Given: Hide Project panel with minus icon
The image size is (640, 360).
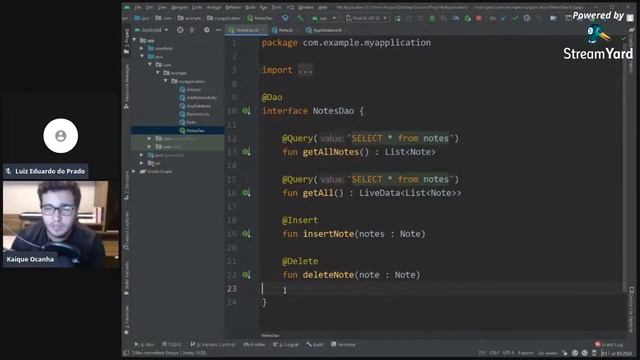Looking at the screenshot, I should [218, 30].
